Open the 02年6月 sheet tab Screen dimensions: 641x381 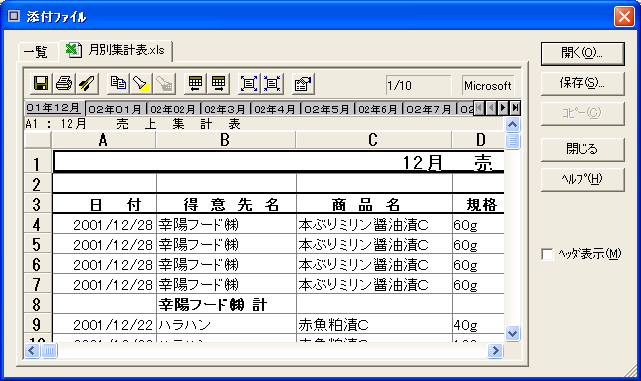[x=377, y=109]
